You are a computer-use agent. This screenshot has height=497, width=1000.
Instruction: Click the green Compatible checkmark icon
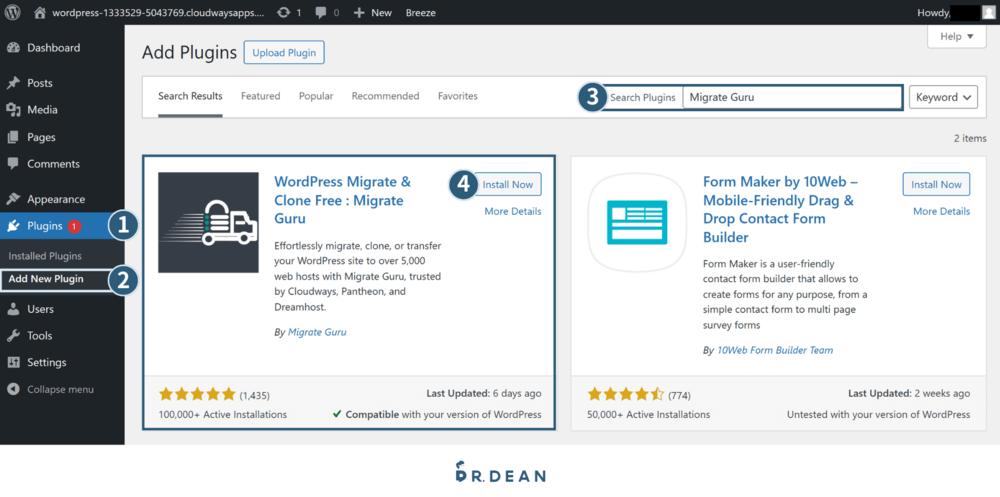tap(337, 415)
